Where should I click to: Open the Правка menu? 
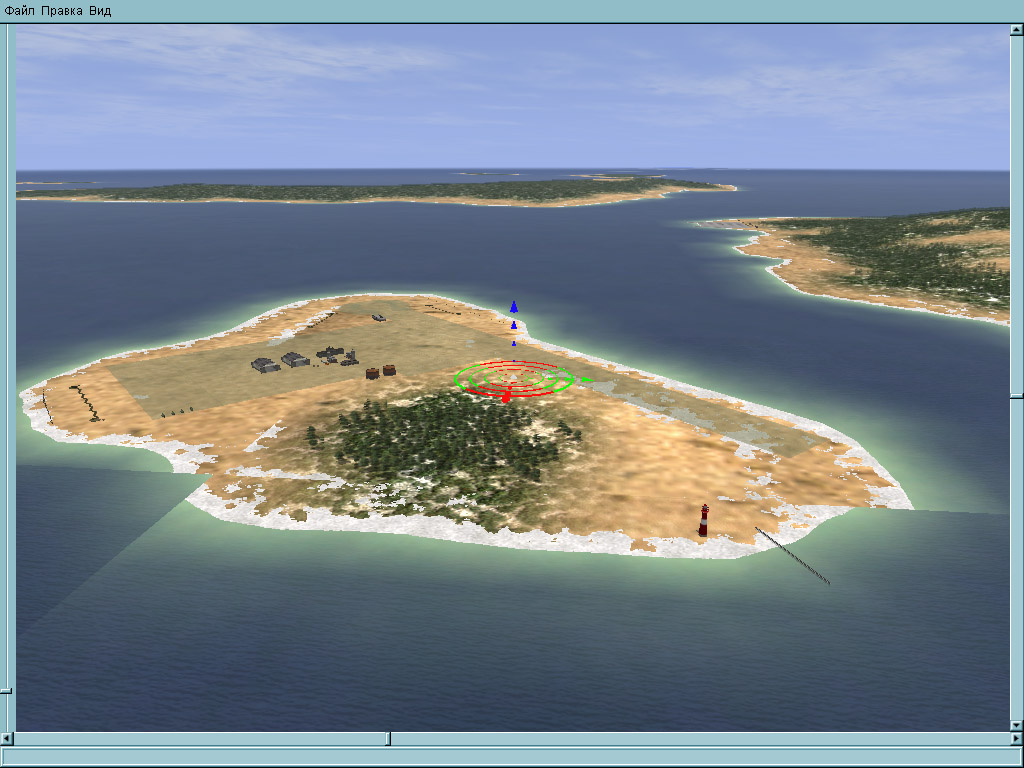[62, 11]
